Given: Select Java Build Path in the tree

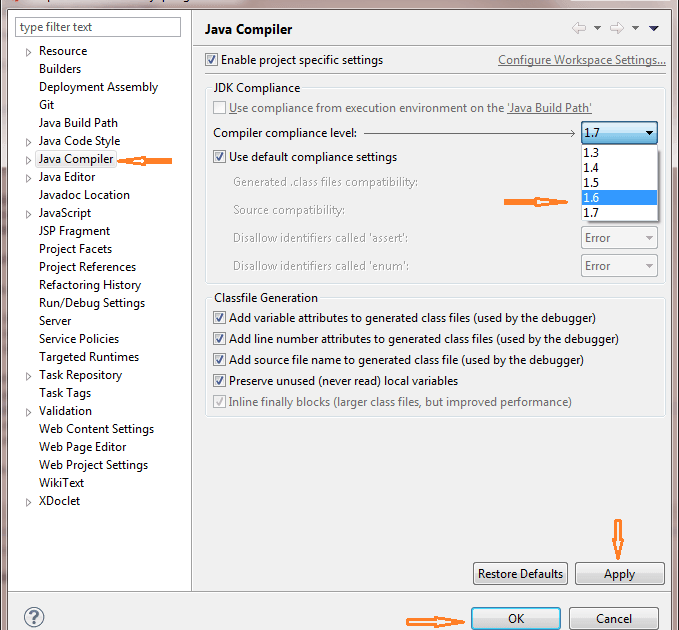Looking at the screenshot, I should coord(78,123).
